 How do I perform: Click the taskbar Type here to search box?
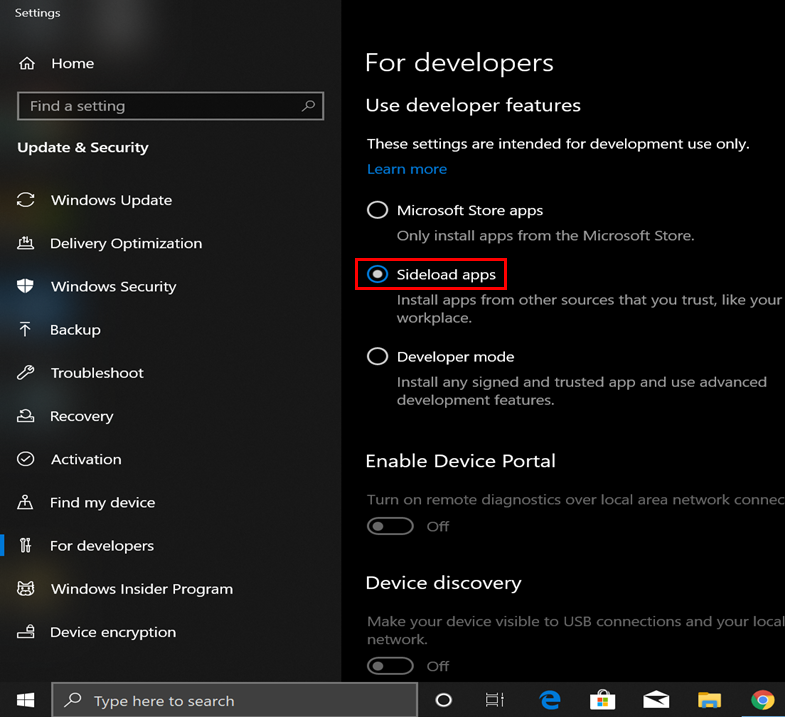234,700
